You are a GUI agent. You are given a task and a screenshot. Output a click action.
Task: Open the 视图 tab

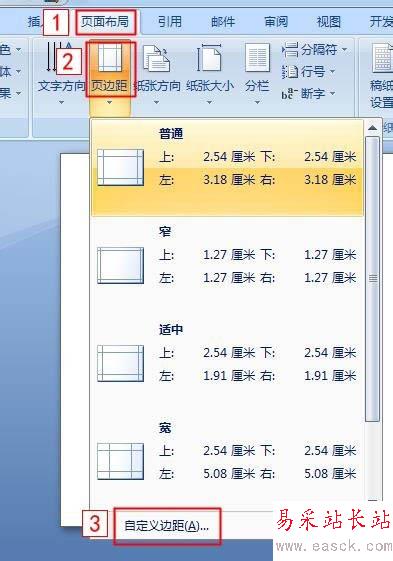(329, 22)
